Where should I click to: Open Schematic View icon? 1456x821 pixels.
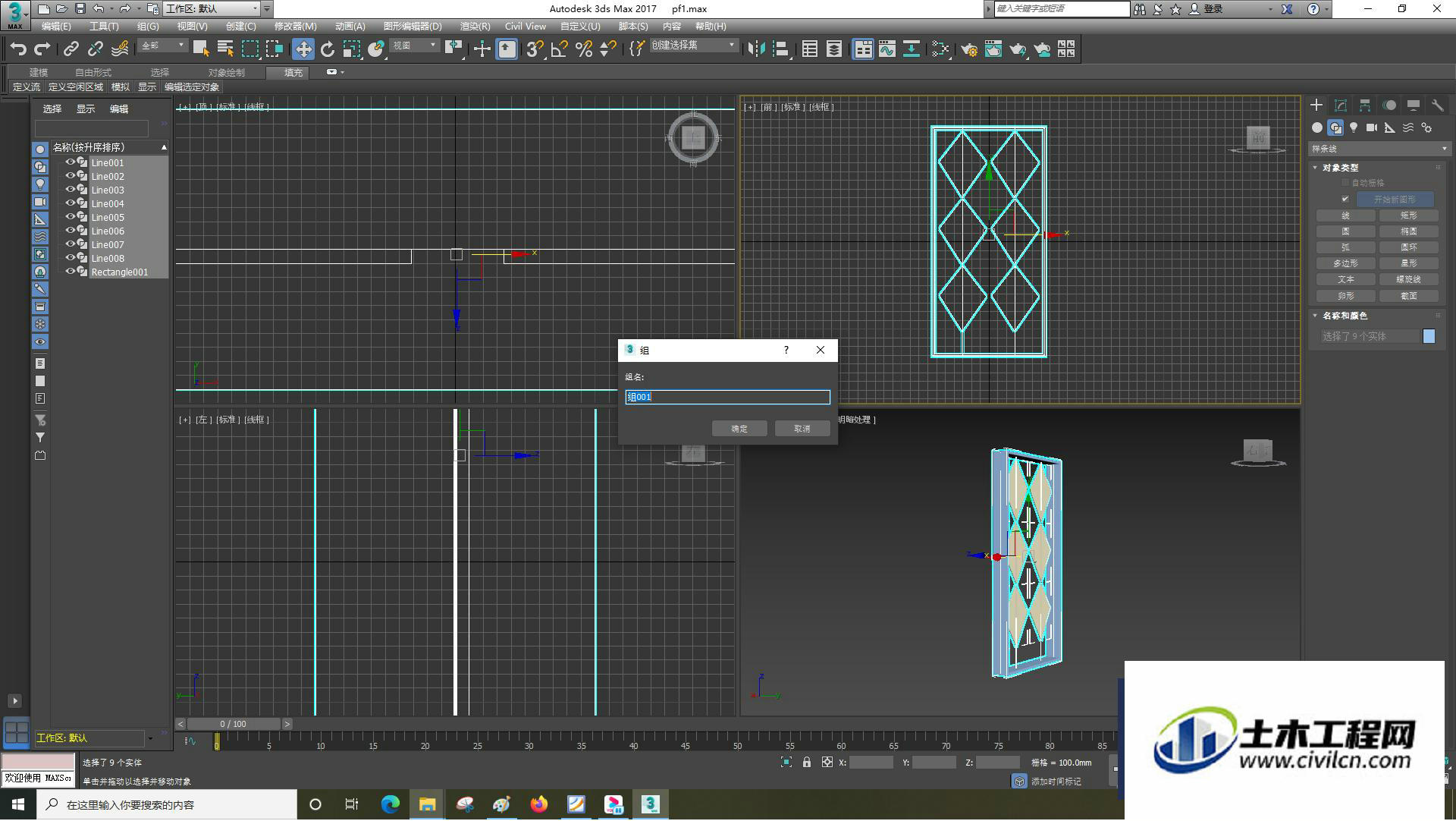(x=912, y=49)
